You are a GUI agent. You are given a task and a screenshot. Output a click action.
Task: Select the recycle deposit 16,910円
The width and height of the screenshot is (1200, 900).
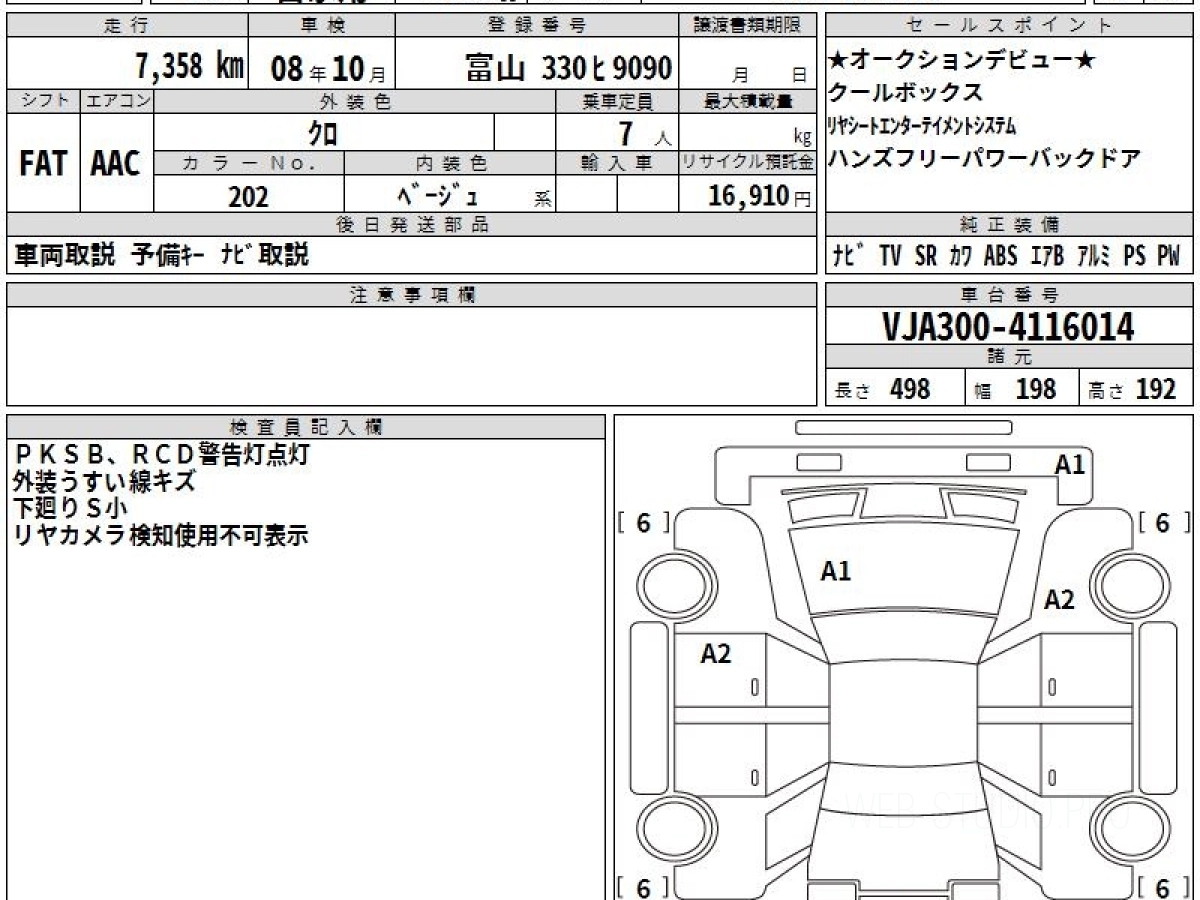[759, 195]
